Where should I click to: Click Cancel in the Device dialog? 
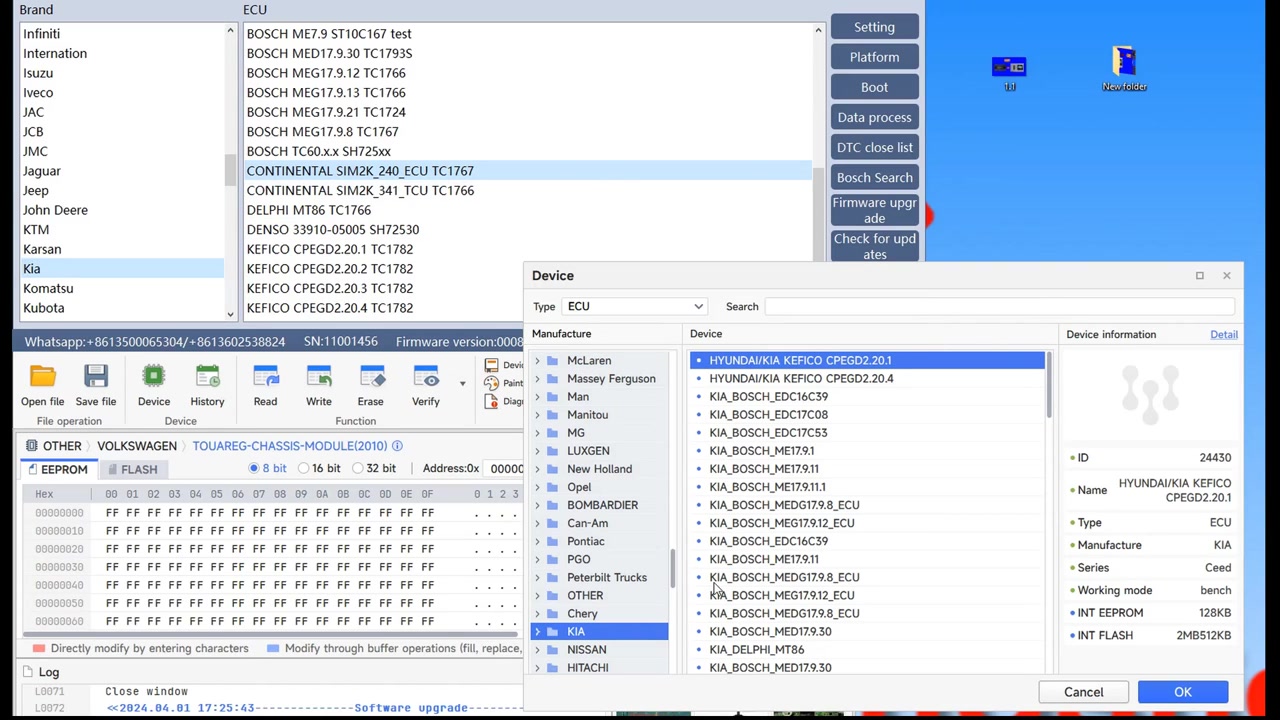1083,692
